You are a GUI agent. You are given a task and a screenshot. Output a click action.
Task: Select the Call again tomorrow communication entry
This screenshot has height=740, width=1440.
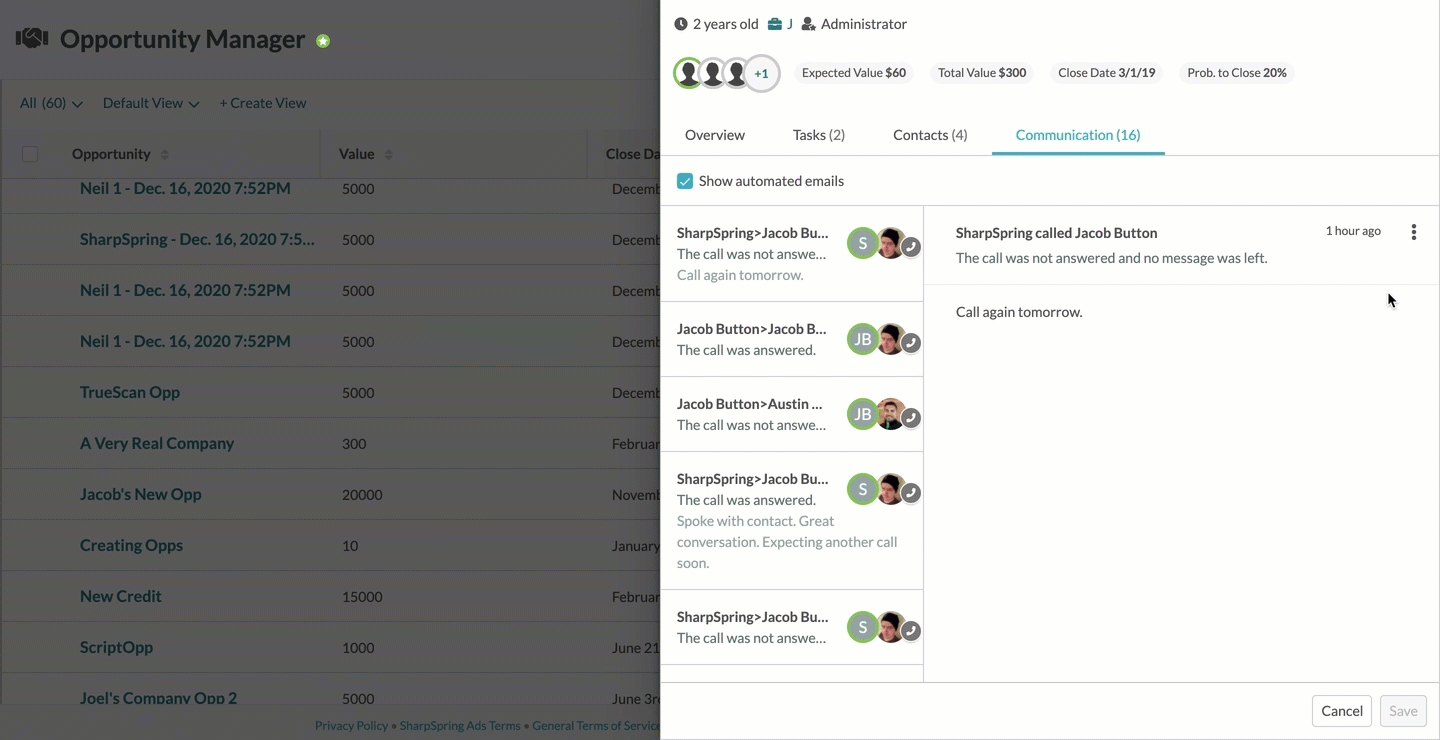(792, 254)
